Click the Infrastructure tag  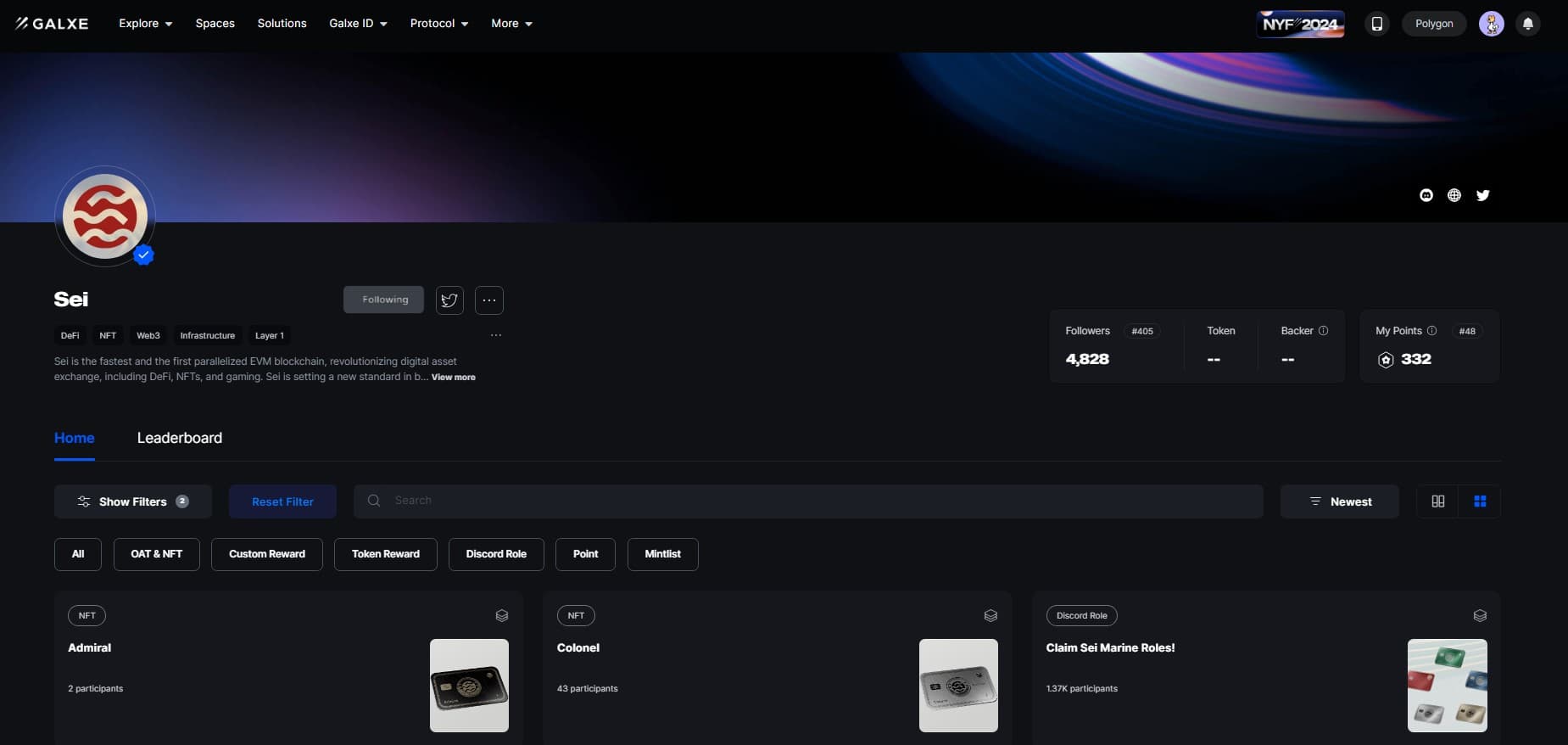point(208,335)
